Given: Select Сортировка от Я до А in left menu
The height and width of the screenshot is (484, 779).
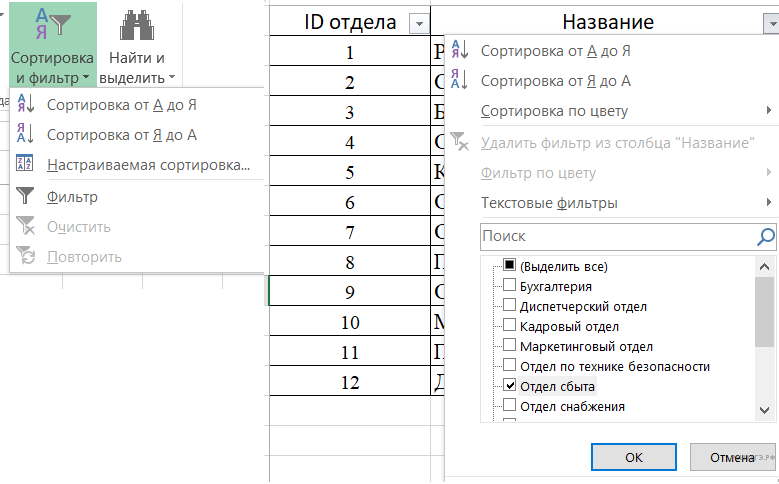Looking at the screenshot, I should [x=121, y=134].
